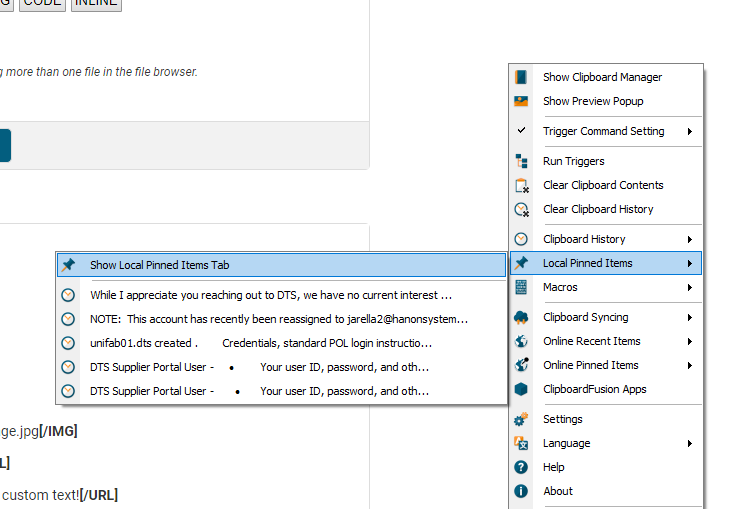Open the Online Pinned Items menu entry
The image size is (737, 509).
click(590, 365)
